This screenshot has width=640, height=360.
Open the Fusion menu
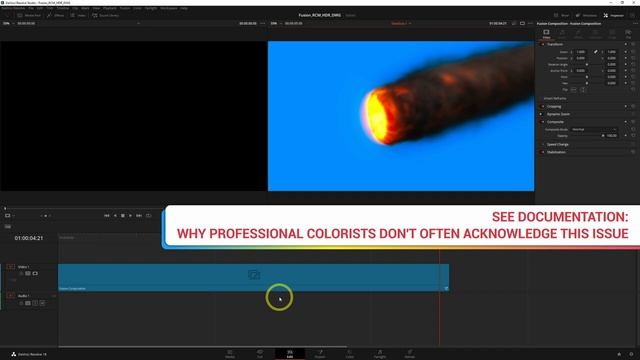(125, 8)
